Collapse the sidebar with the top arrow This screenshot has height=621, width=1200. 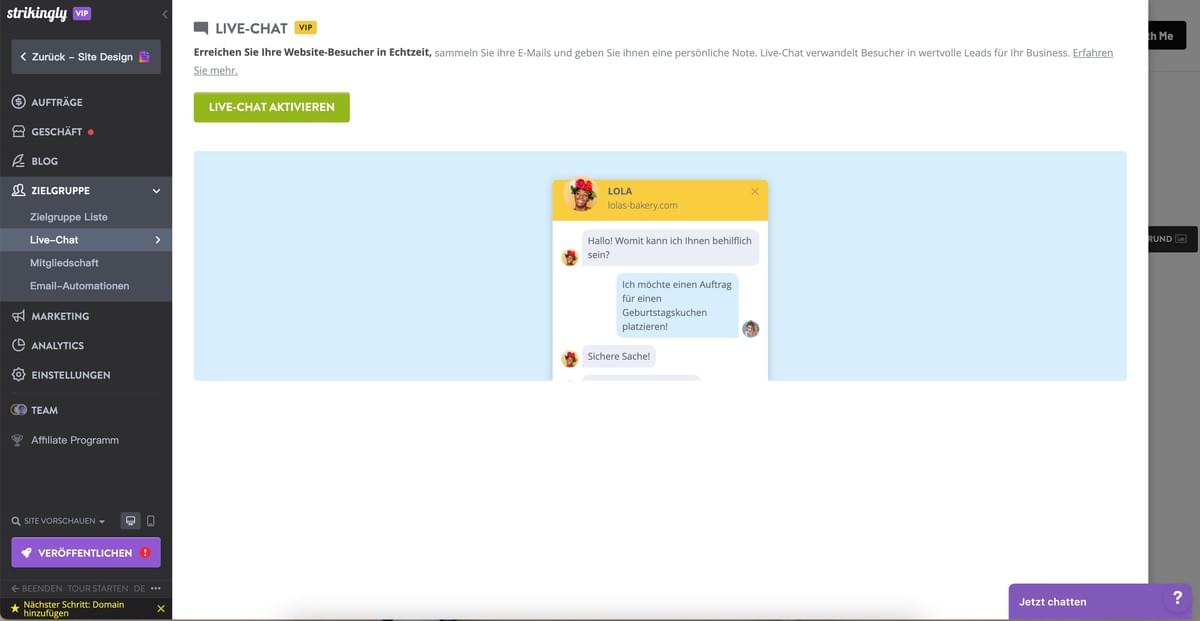pyautogui.click(x=165, y=14)
